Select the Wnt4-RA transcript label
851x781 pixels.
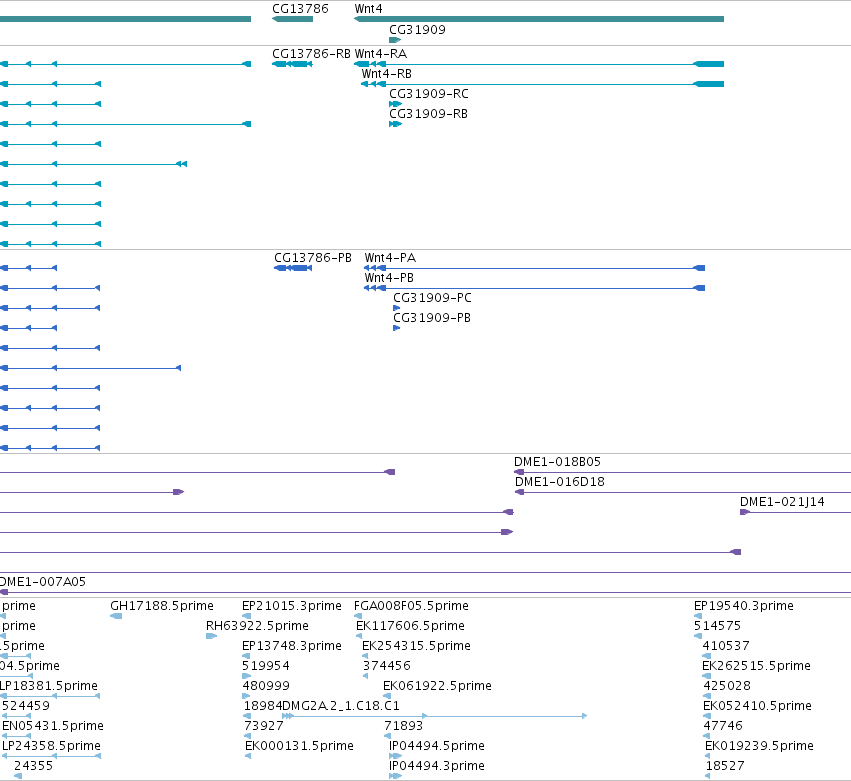[381, 54]
